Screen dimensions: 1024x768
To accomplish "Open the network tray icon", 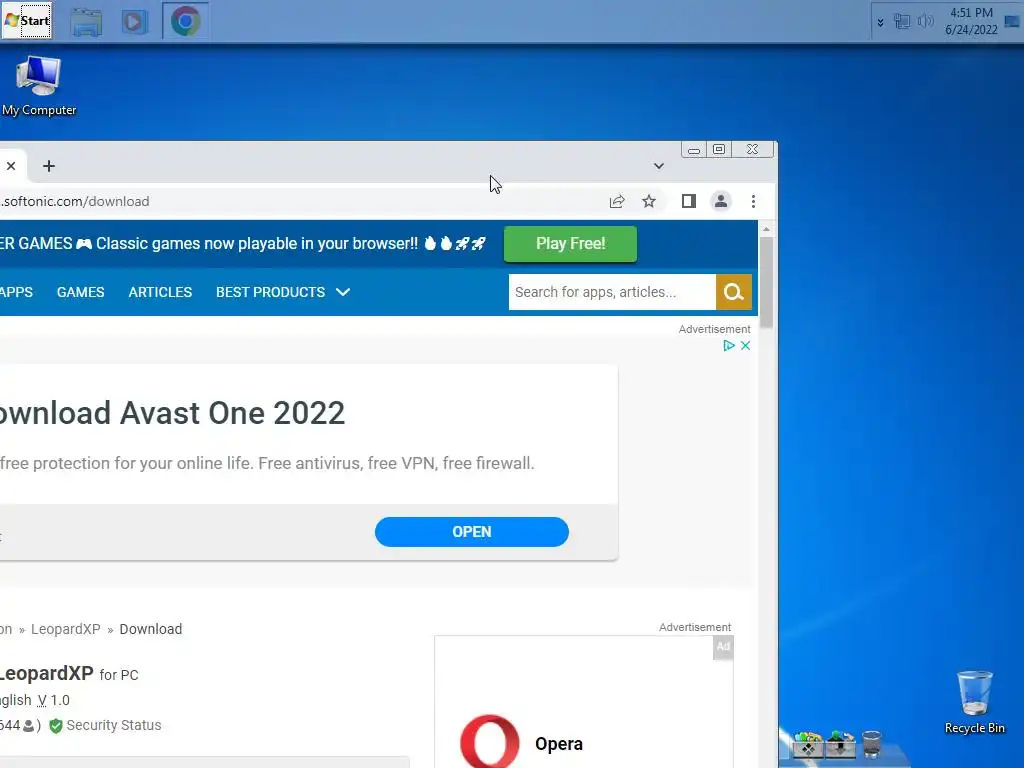I will [x=902, y=22].
